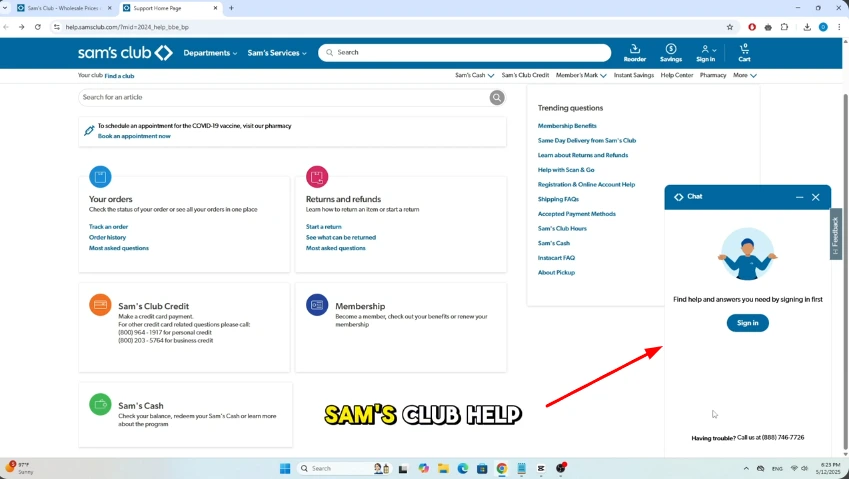Go forward with browser arrow
The image size is (849, 479).
(21, 27)
